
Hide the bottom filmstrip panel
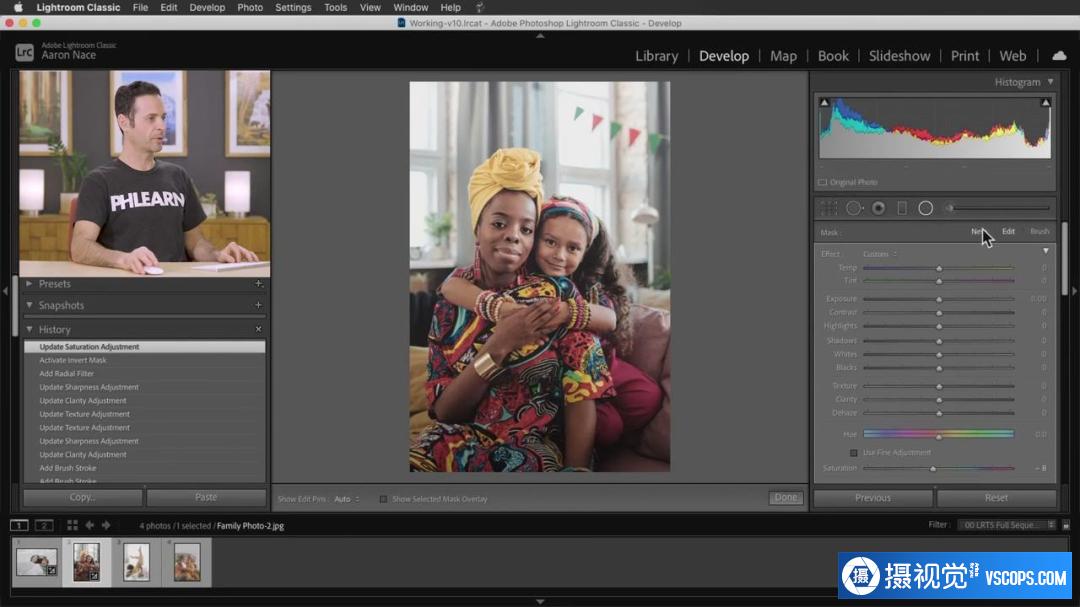tap(540, 602)
